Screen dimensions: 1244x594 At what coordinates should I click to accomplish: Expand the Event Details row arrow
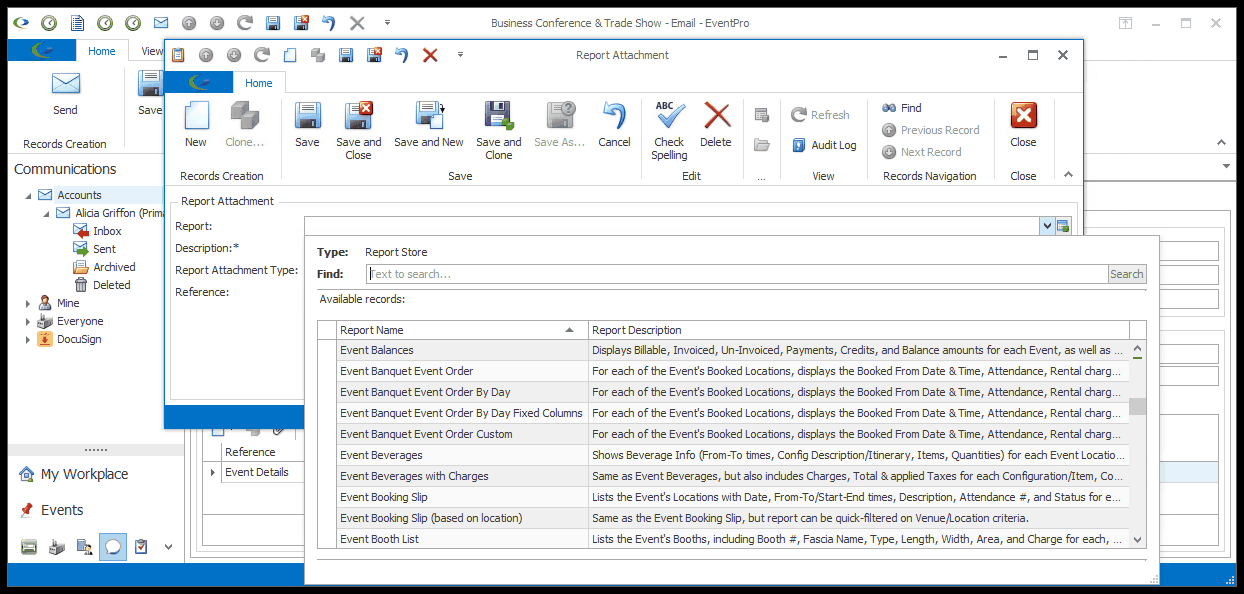[212, 472]
